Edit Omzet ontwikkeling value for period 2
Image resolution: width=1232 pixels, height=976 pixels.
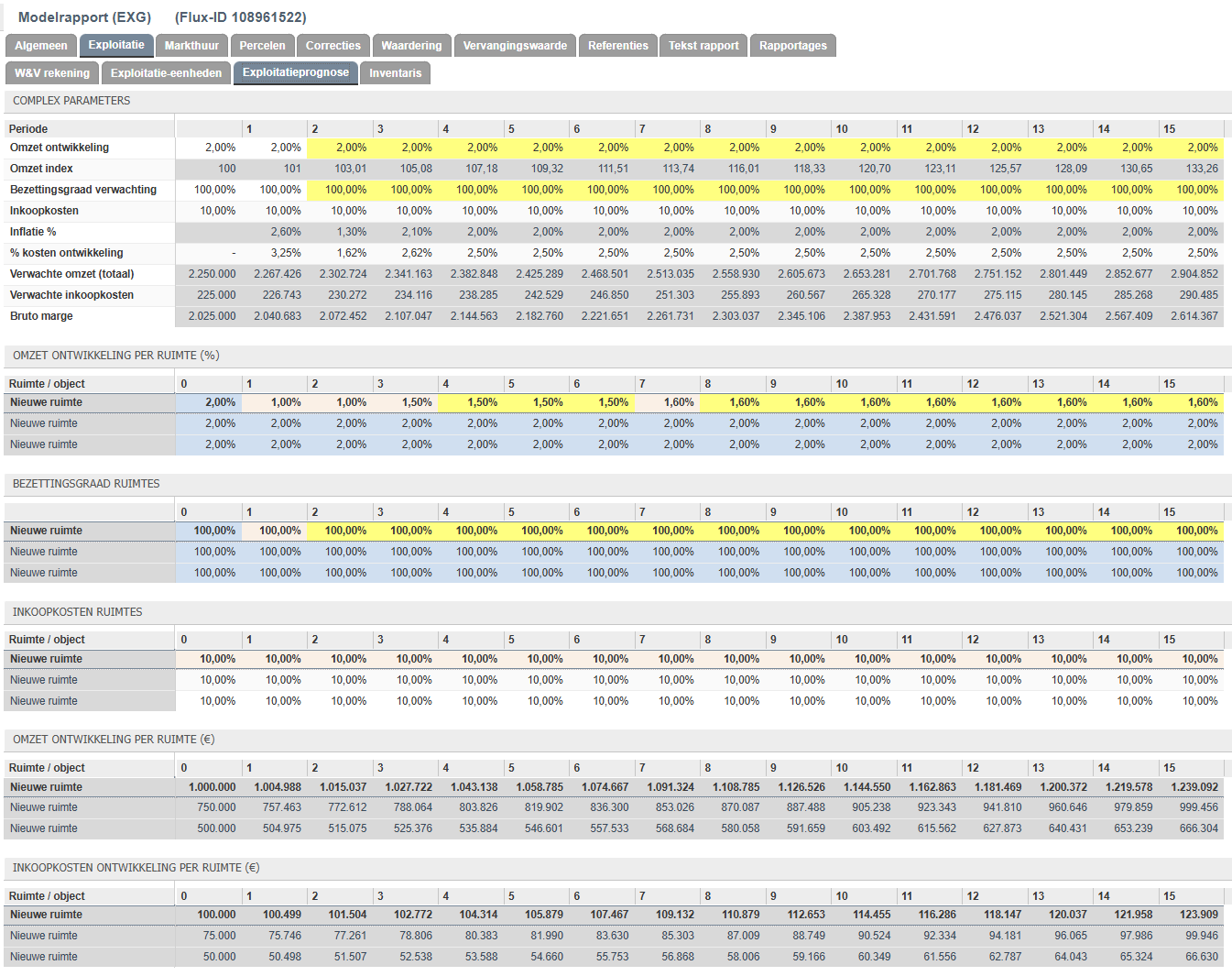point(340,148)
